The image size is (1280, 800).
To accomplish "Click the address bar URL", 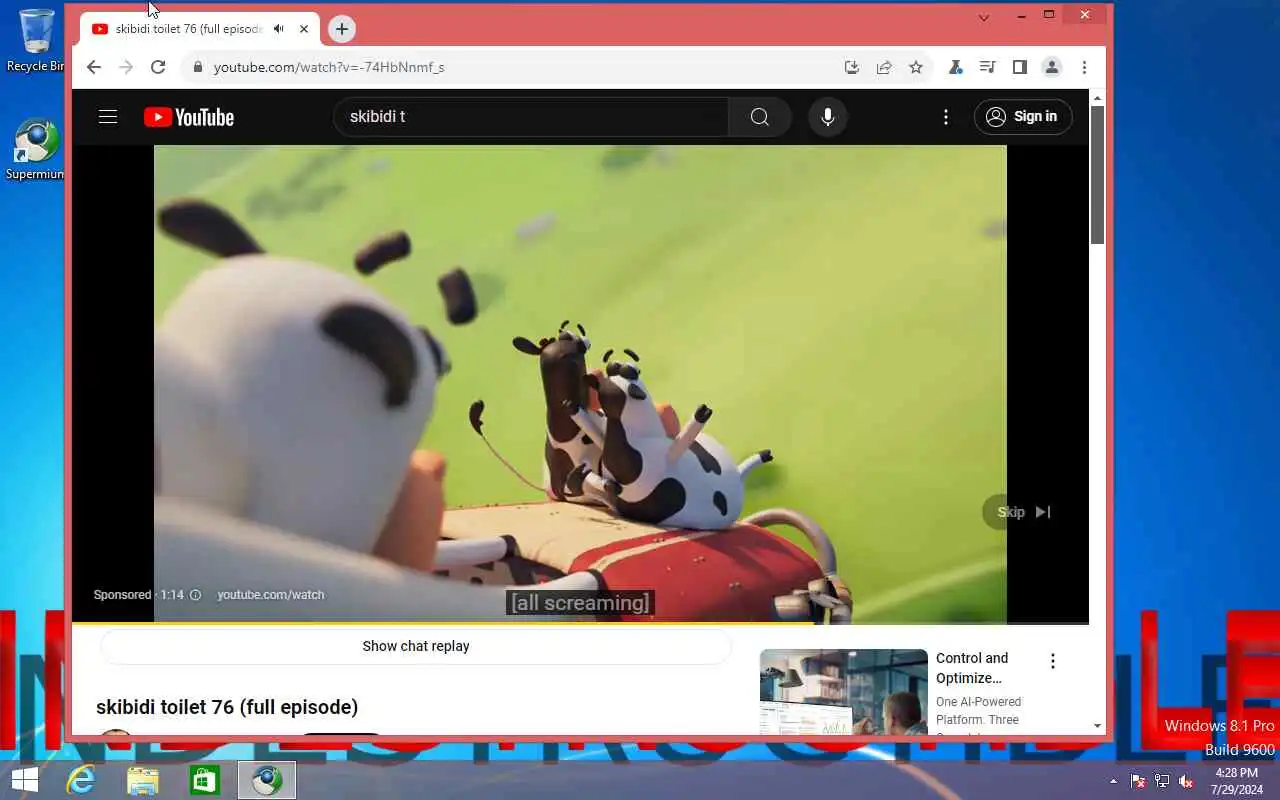I will pos(329,67).
